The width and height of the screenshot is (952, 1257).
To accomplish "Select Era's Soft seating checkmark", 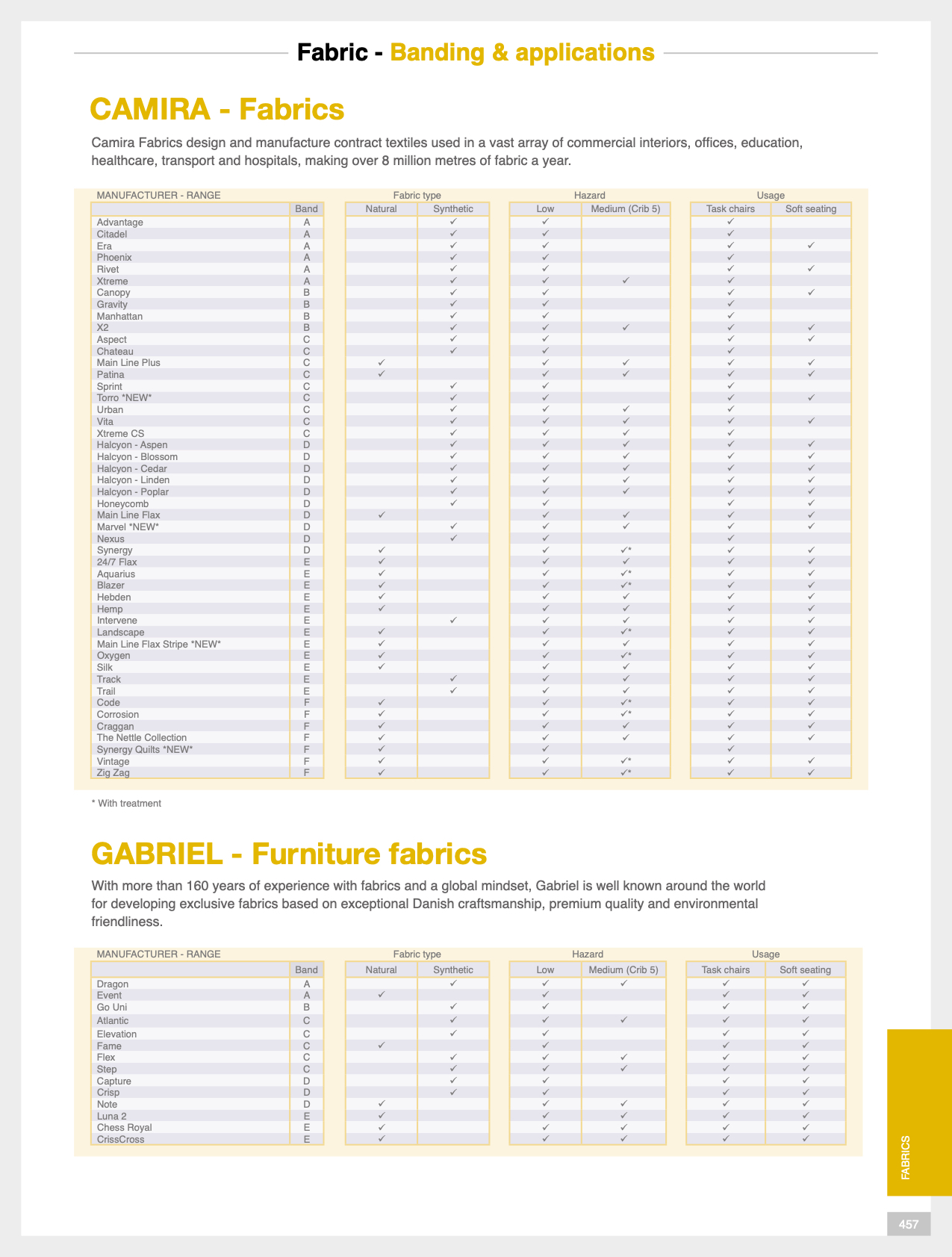I will [x=811, y=246].
